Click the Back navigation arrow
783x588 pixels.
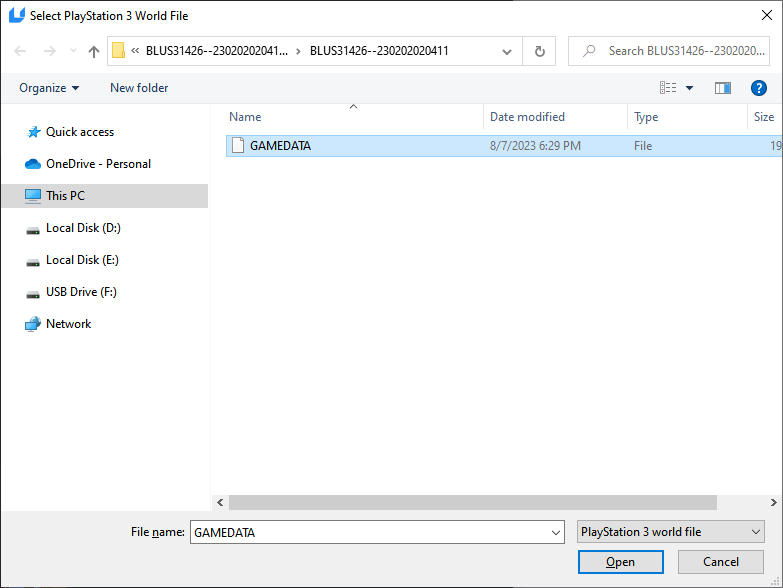(x=20, y=51)
